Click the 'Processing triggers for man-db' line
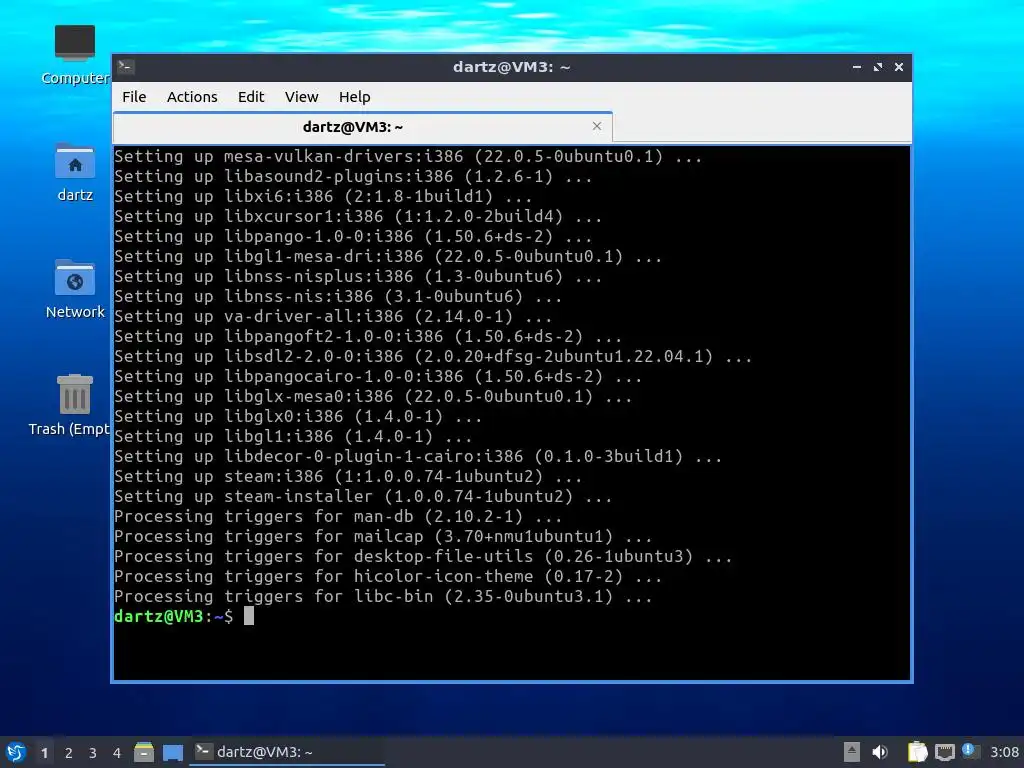 (x=338, y=517)
